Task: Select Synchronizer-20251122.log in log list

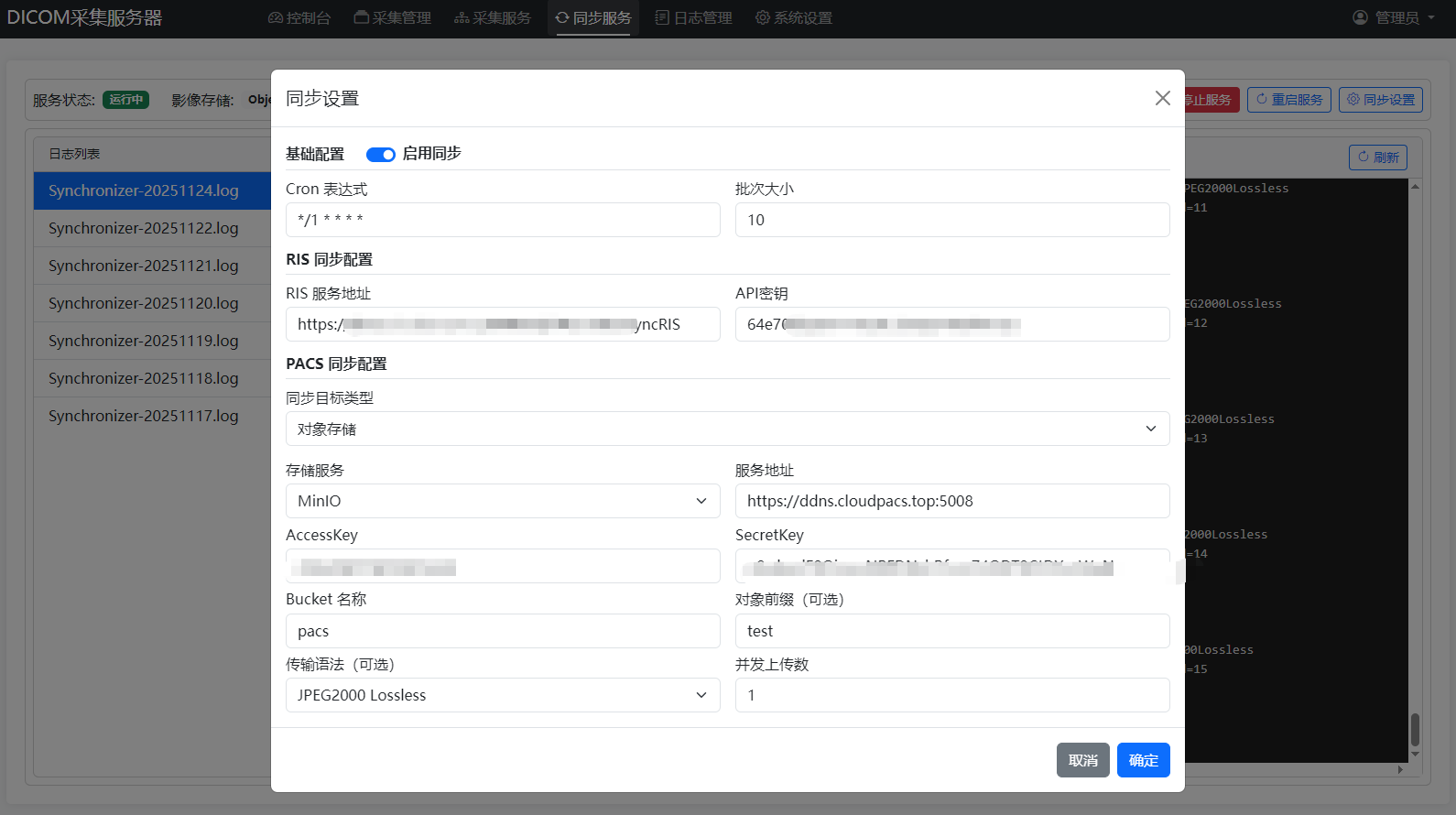Action: (x=144, y=228)
